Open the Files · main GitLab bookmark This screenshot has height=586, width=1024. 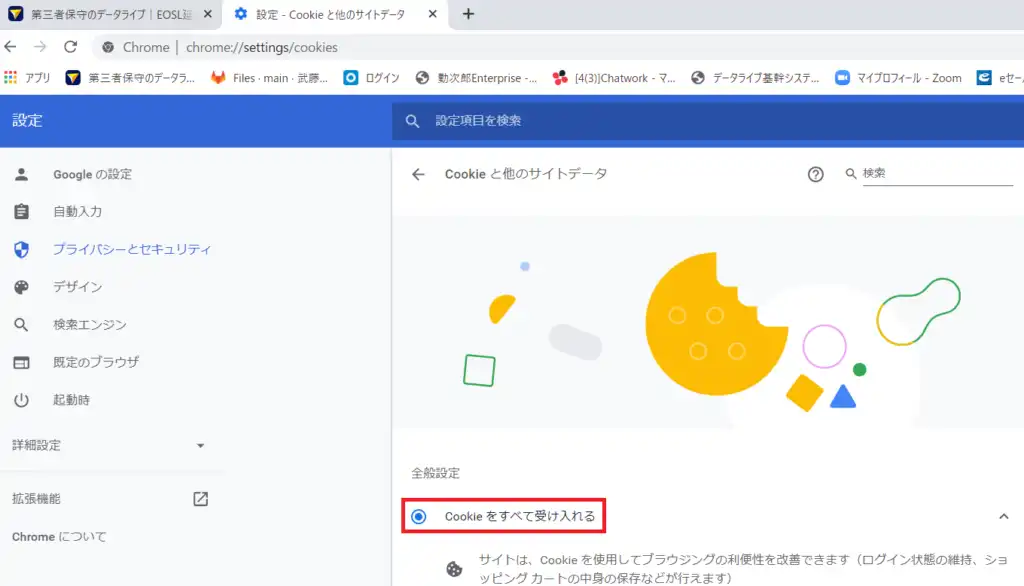click(269, 78)
